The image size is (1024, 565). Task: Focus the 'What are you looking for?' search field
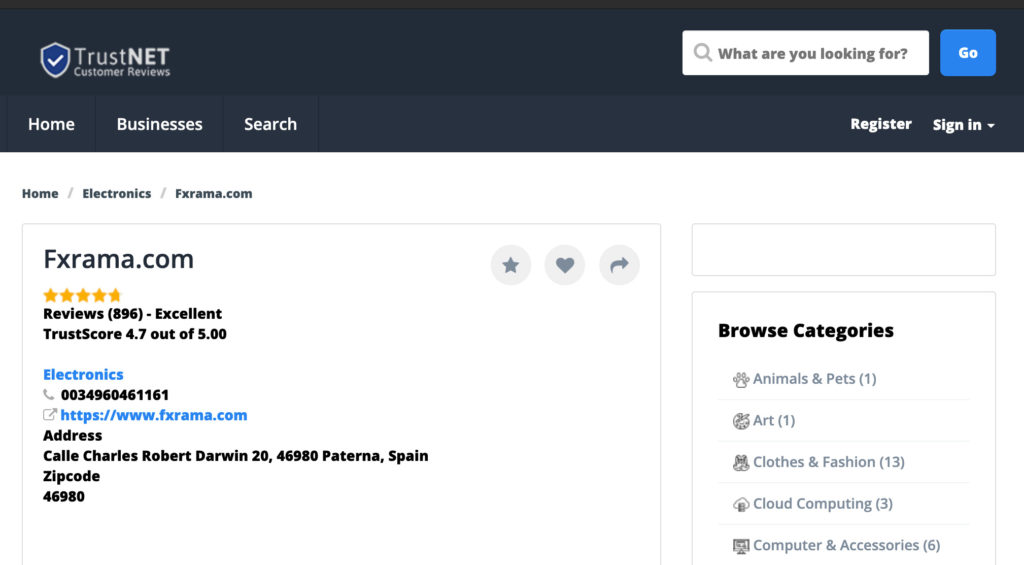(x=812, y=53)
